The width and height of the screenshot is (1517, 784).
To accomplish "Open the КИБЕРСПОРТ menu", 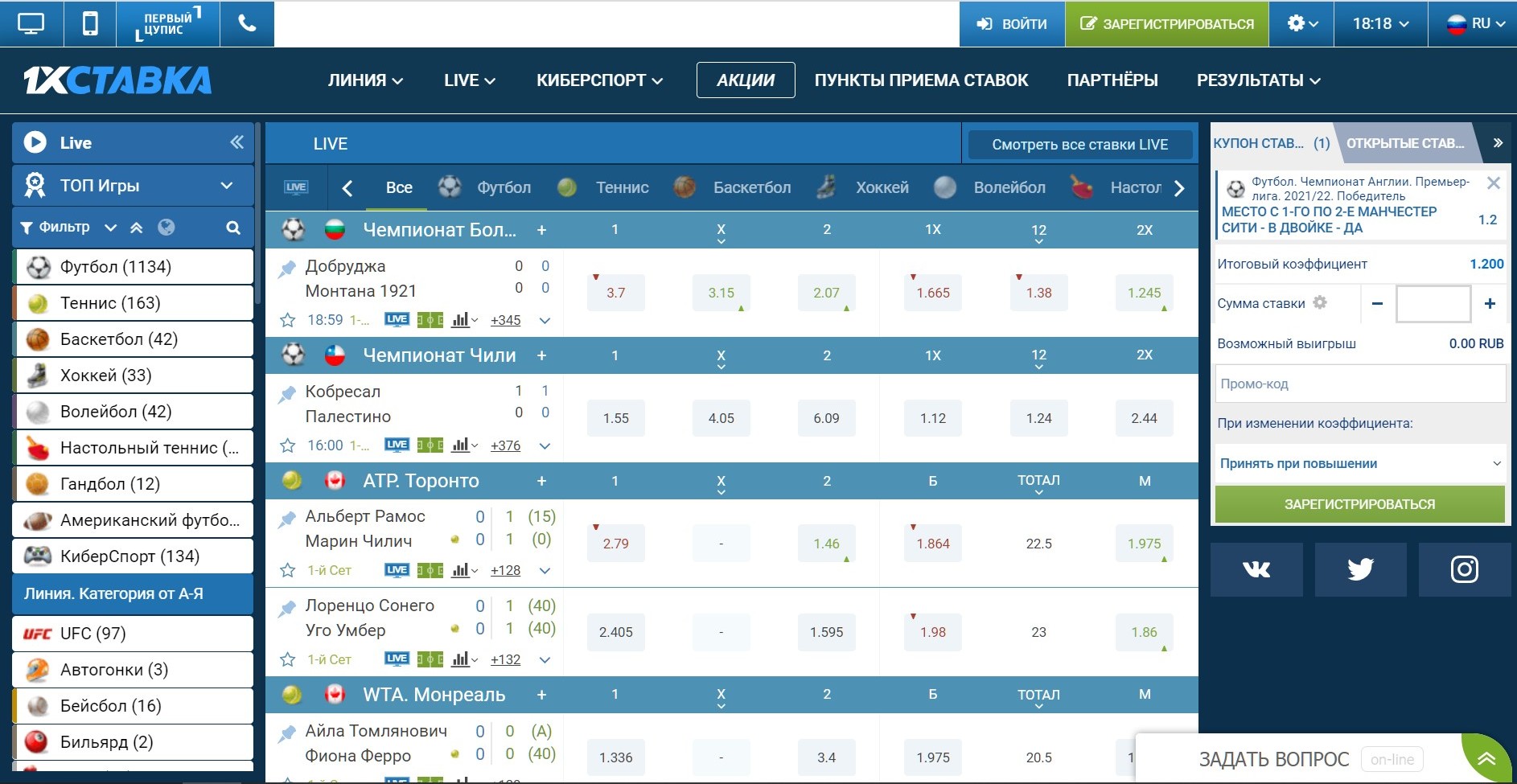I will [600, 80].
